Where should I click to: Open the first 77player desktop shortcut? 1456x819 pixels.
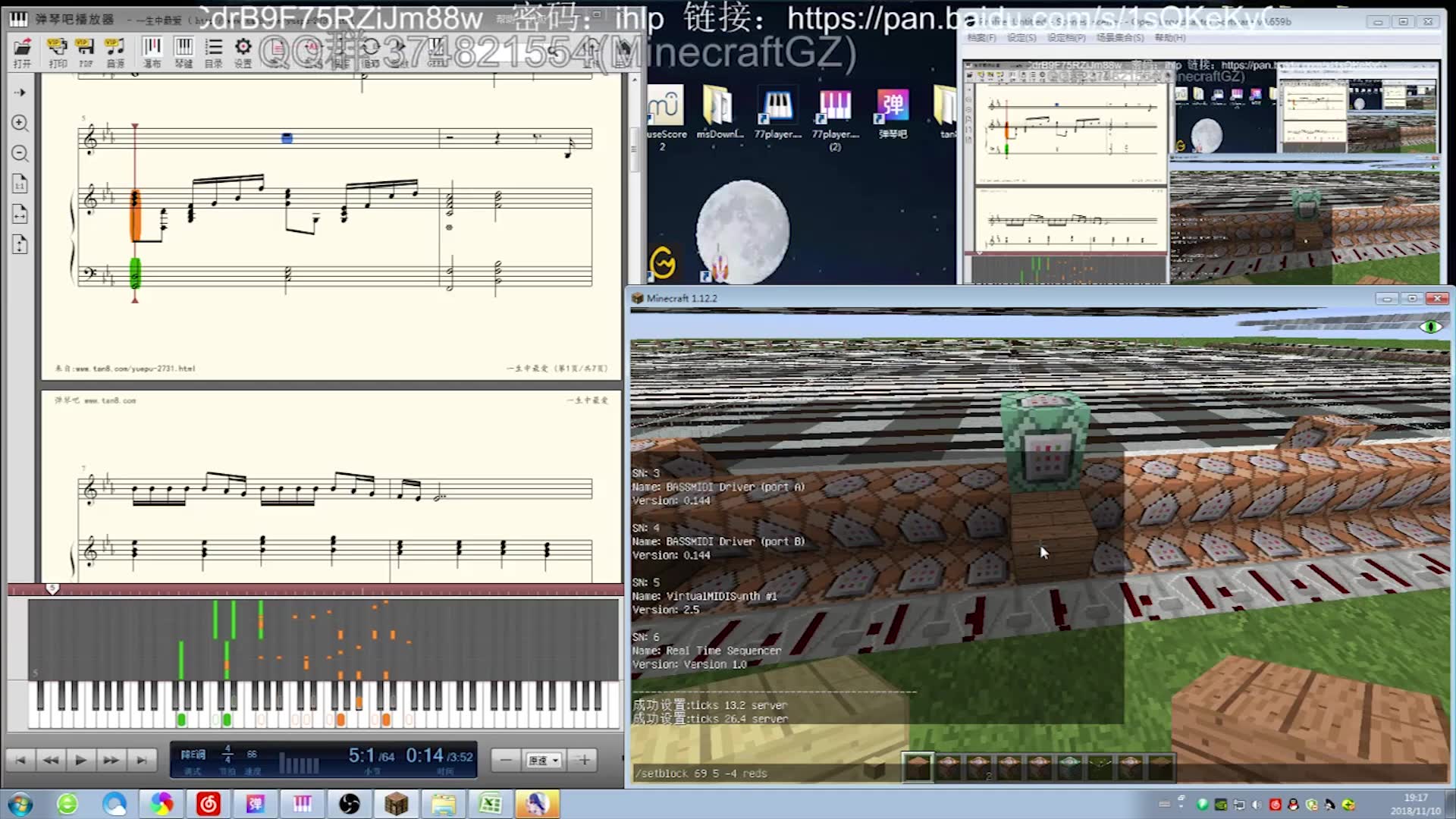point(777,112)
